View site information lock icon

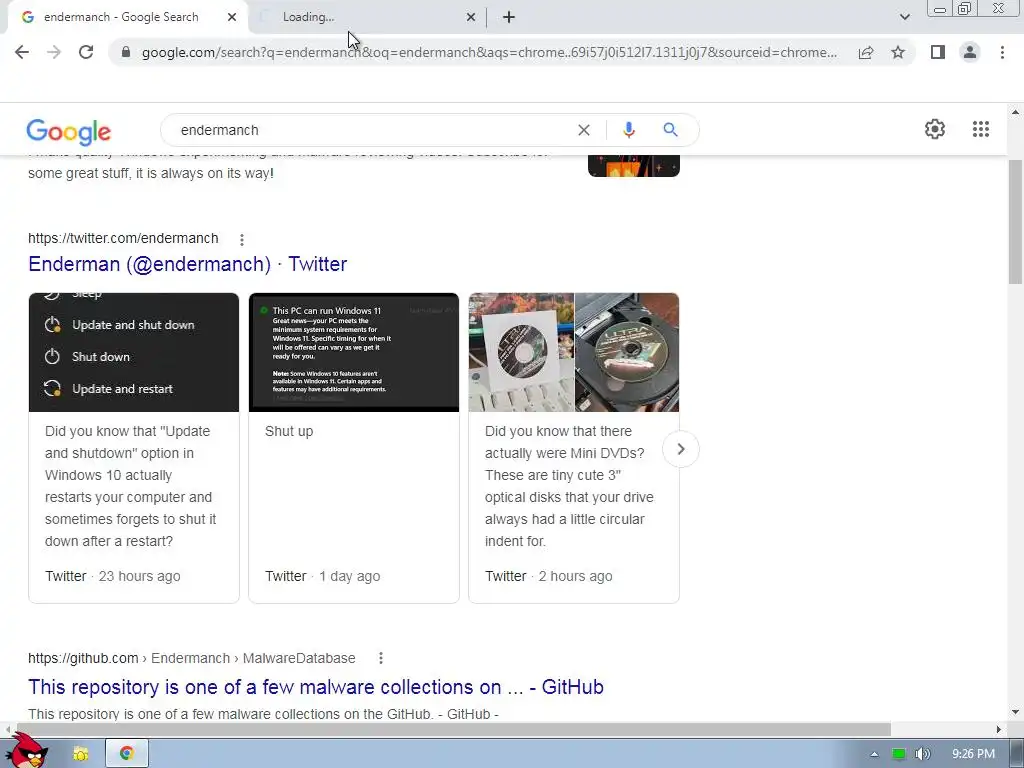coord(126,52)
